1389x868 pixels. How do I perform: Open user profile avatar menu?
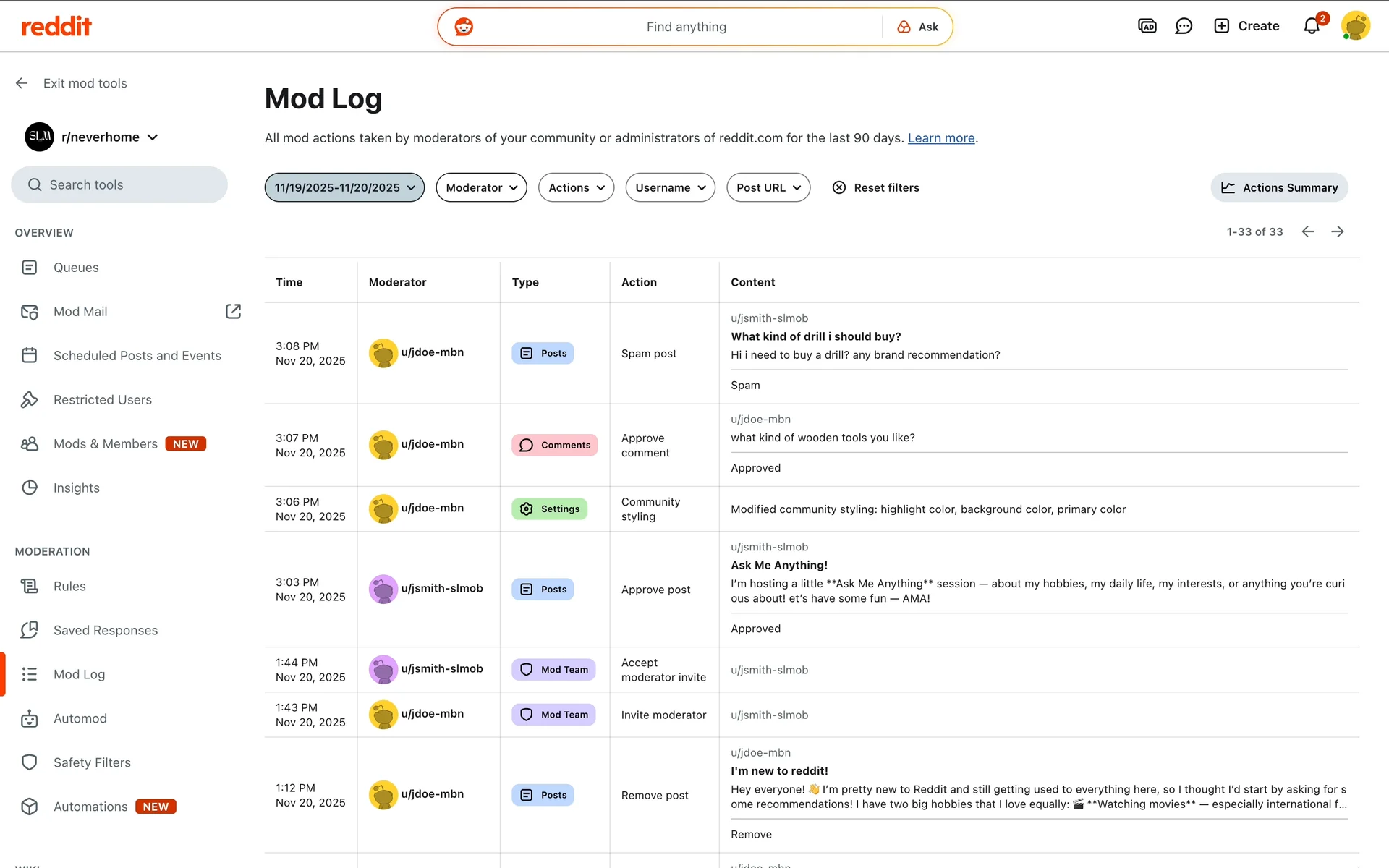coord(1355,26)
